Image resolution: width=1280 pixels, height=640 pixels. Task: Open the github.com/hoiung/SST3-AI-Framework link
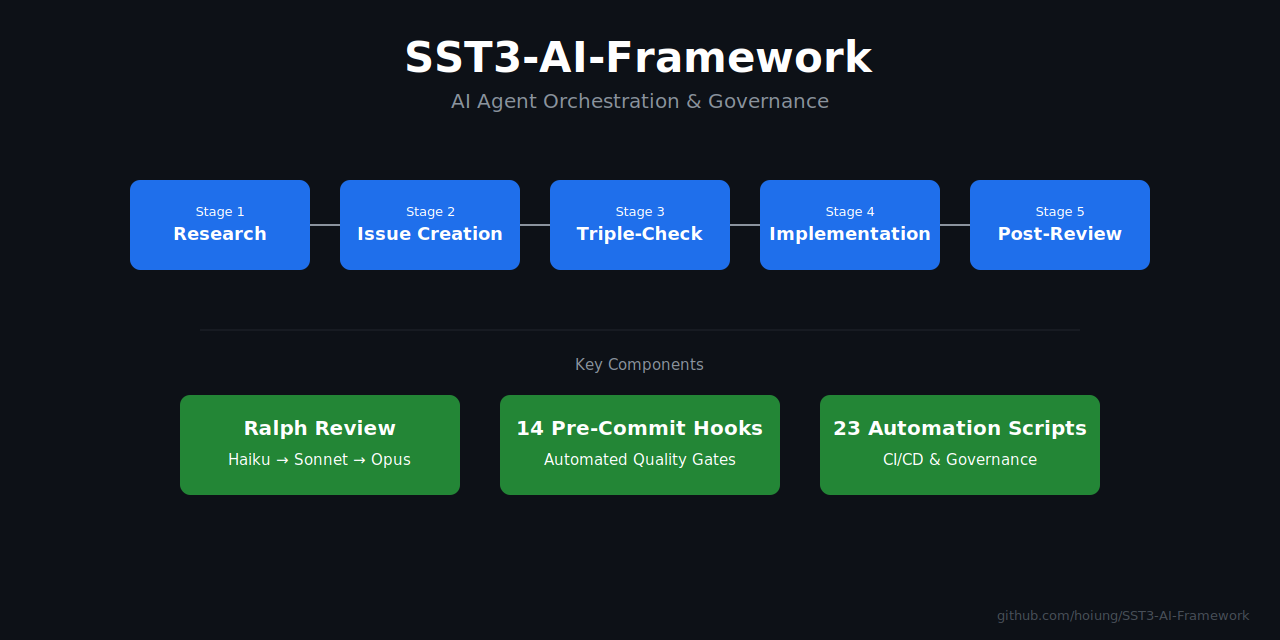(1123, 616)
